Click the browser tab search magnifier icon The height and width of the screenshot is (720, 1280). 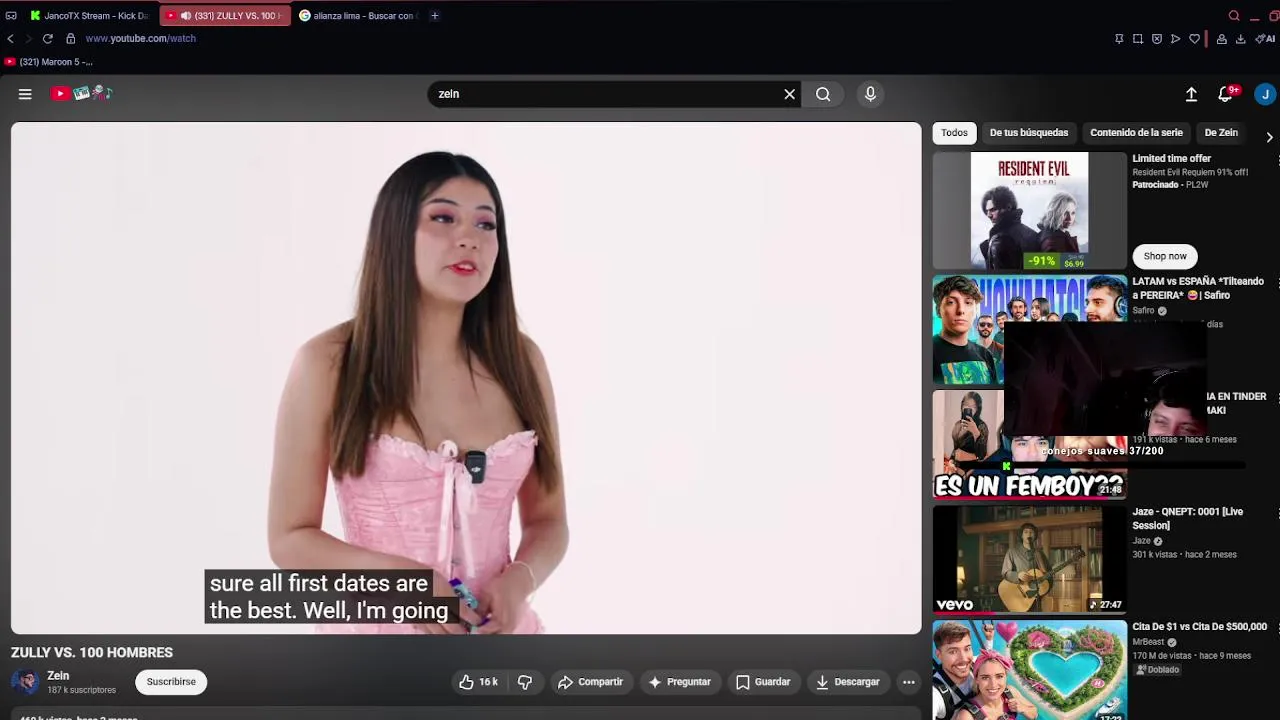pyautogui.click(x=1234, y=15)
